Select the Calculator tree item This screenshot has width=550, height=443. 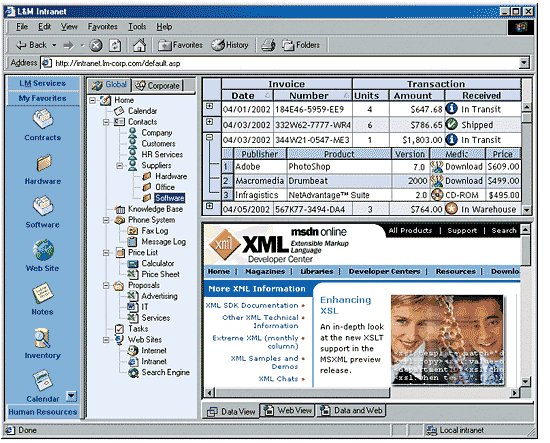[x=157, y=263]
